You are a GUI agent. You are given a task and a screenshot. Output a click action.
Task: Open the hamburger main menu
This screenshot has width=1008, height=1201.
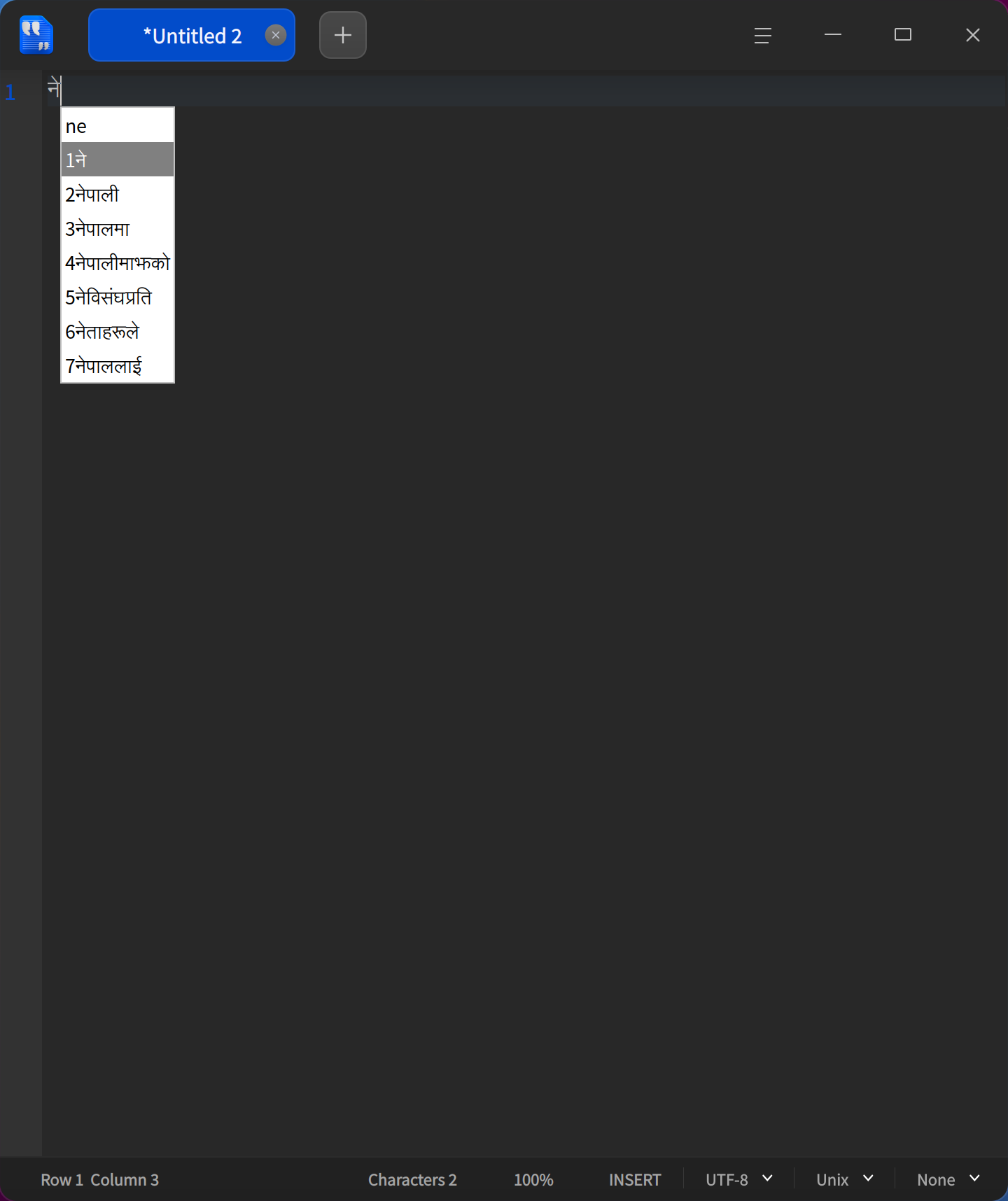pos(763,35)
